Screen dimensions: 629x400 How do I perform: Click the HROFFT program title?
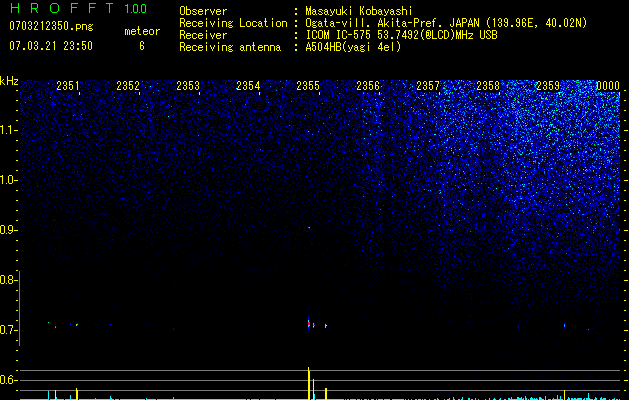tap(62, 8)
